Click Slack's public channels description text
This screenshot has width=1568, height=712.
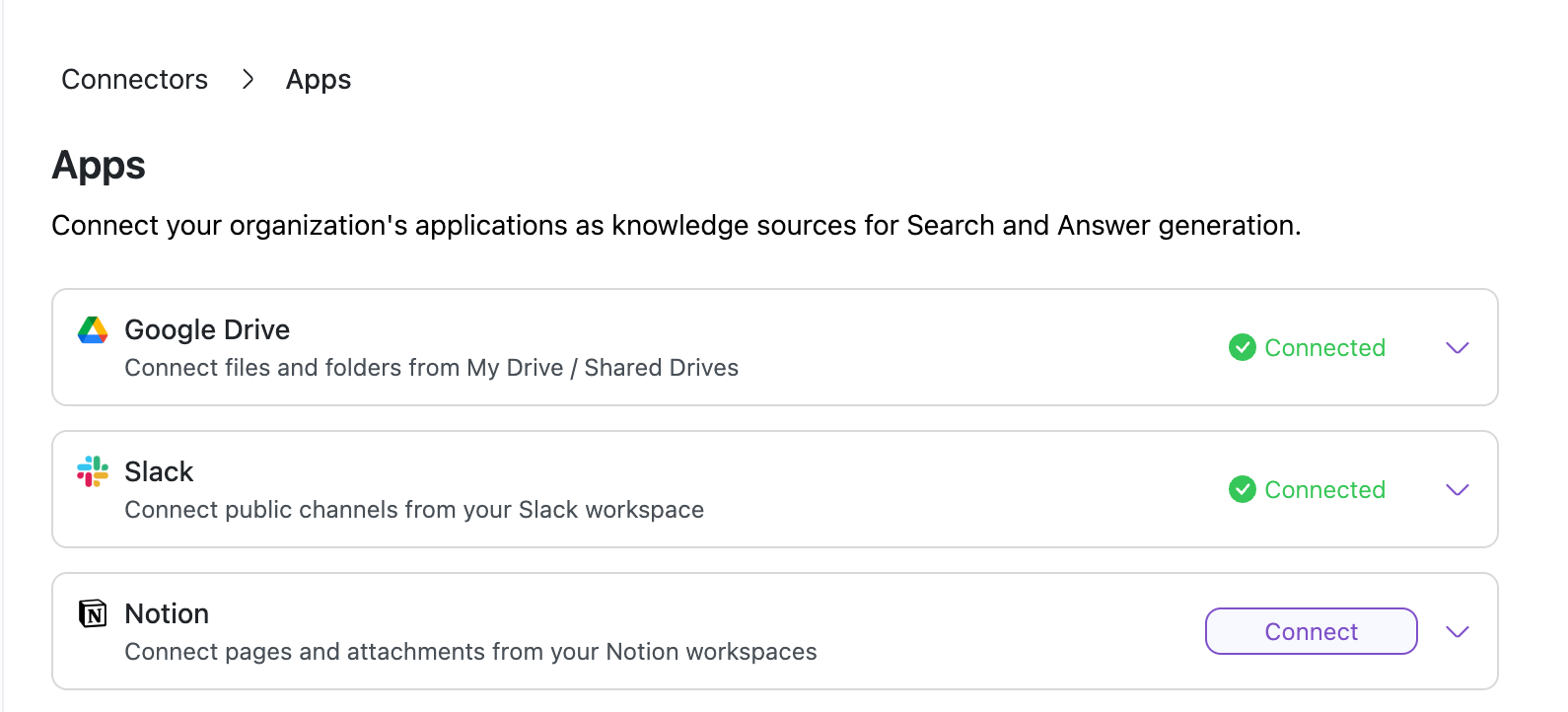(414, 510)
